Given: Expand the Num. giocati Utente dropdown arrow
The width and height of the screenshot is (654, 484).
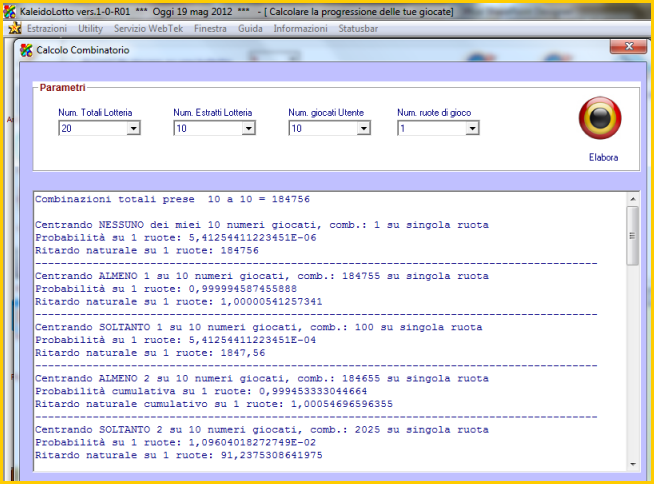Looking at the screenshot, I should coord(364,128).
